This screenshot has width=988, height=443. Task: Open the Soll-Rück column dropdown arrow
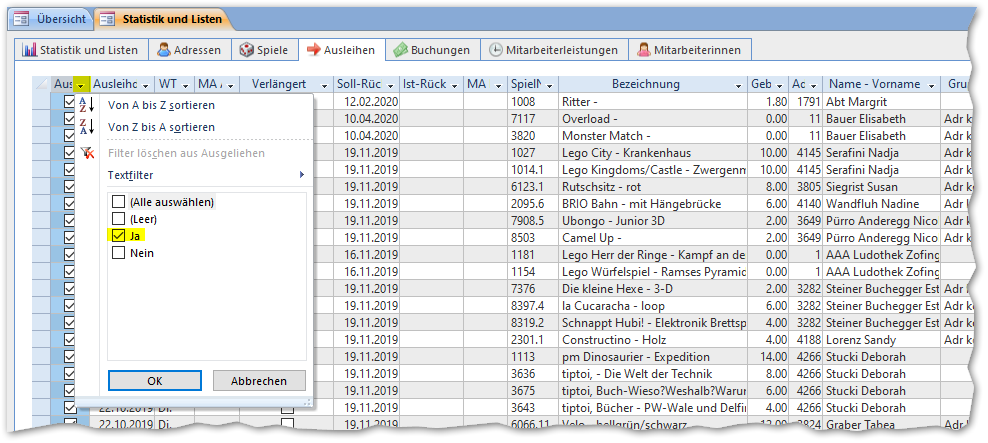(392, 84)
